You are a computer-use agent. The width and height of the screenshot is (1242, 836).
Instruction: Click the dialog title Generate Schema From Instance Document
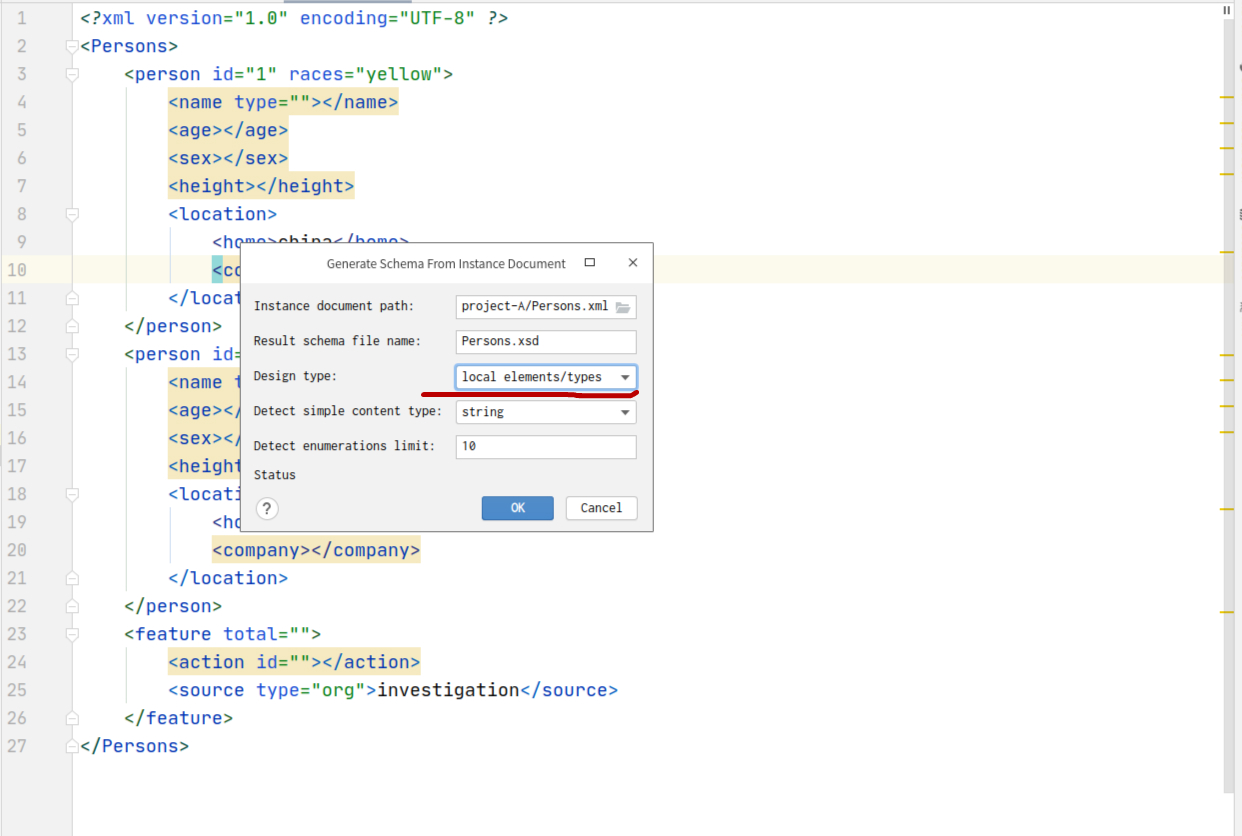pyautogui.click(x=446, y=264)
